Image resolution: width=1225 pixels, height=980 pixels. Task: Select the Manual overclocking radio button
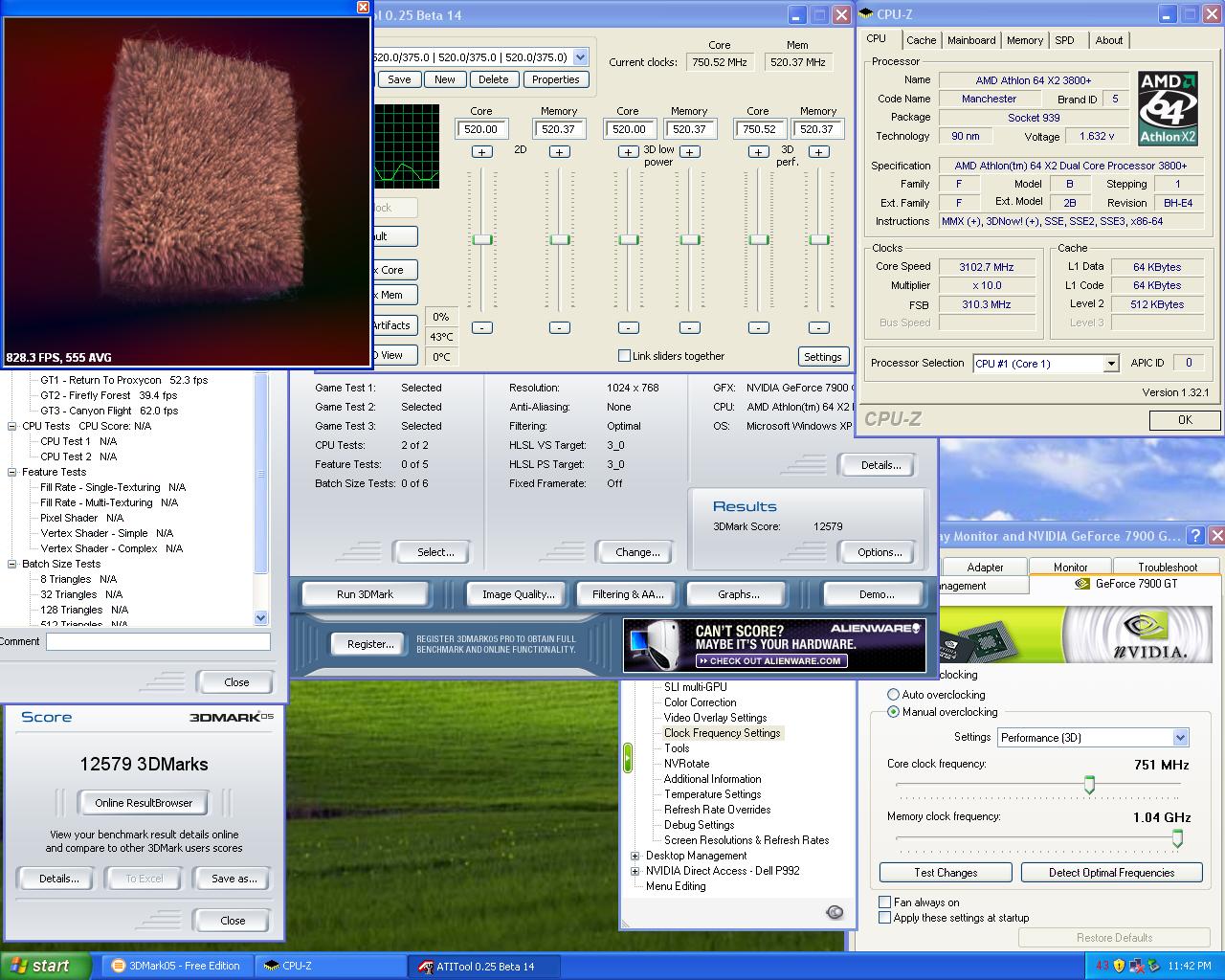[893, 712]
